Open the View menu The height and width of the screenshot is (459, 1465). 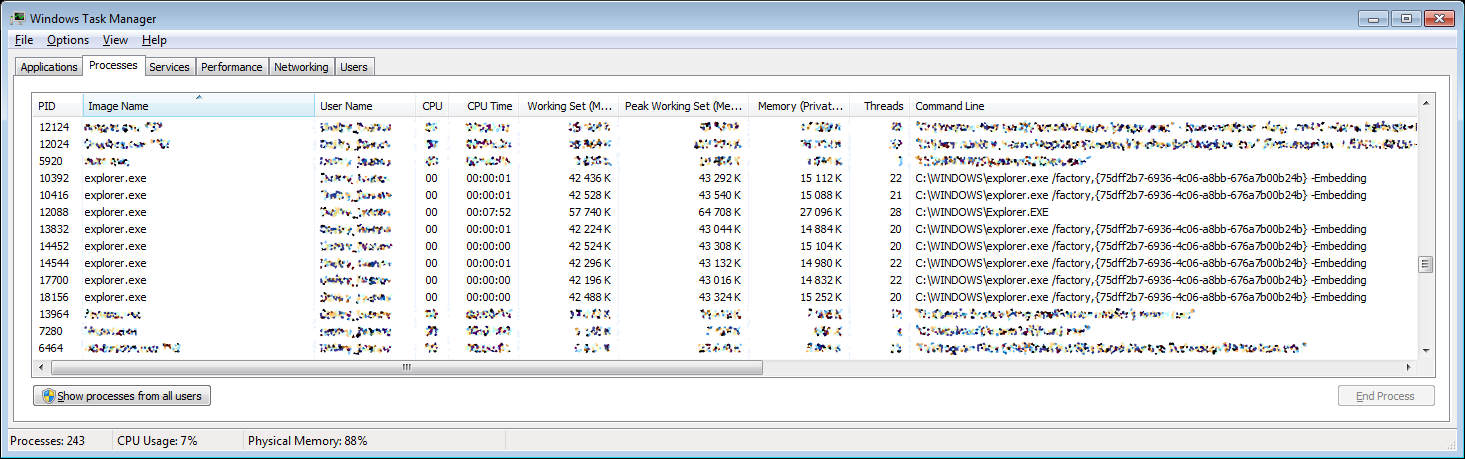[115, 40]
